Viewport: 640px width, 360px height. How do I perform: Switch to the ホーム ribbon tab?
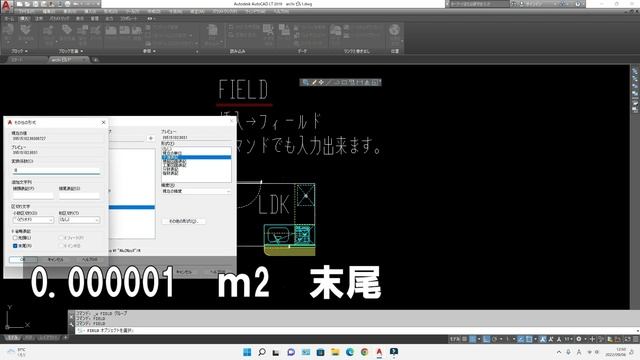(x=9, y=18)
